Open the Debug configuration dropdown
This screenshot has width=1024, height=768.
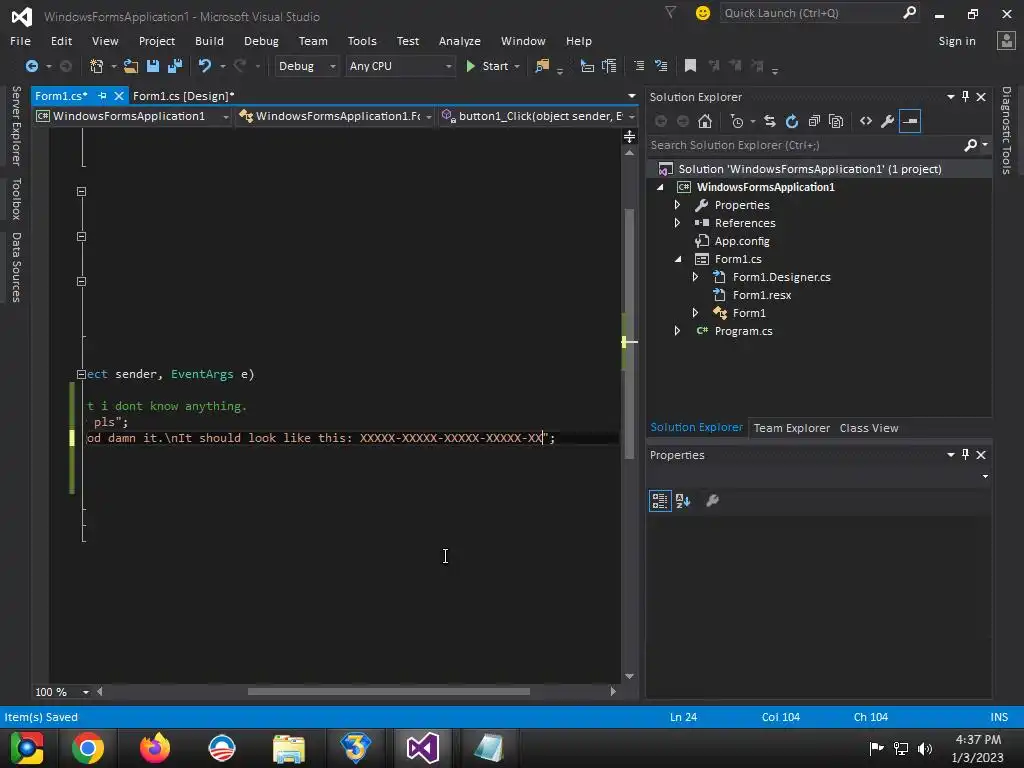coord(306,66)
